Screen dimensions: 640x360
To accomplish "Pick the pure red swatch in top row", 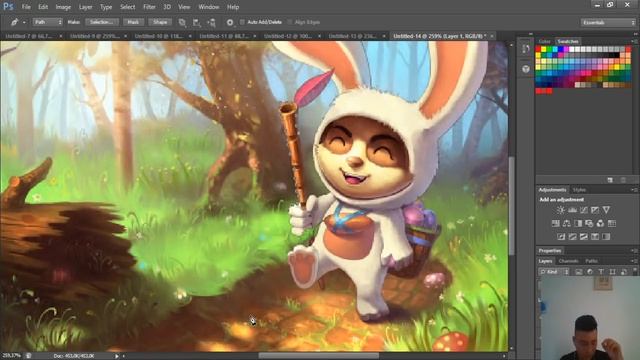I will tap(538, 49).
